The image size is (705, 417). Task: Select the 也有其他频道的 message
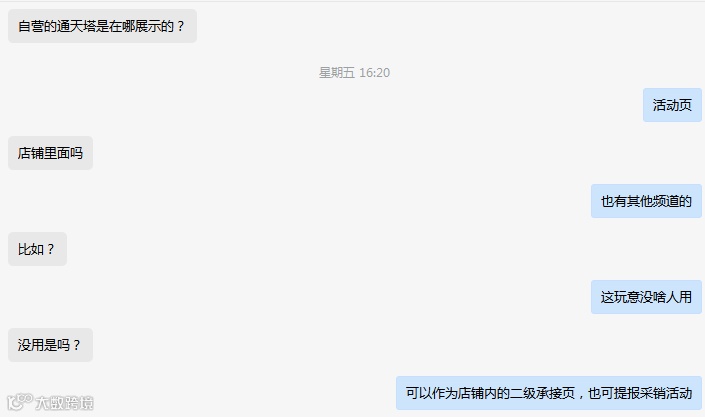click(646, 201)
